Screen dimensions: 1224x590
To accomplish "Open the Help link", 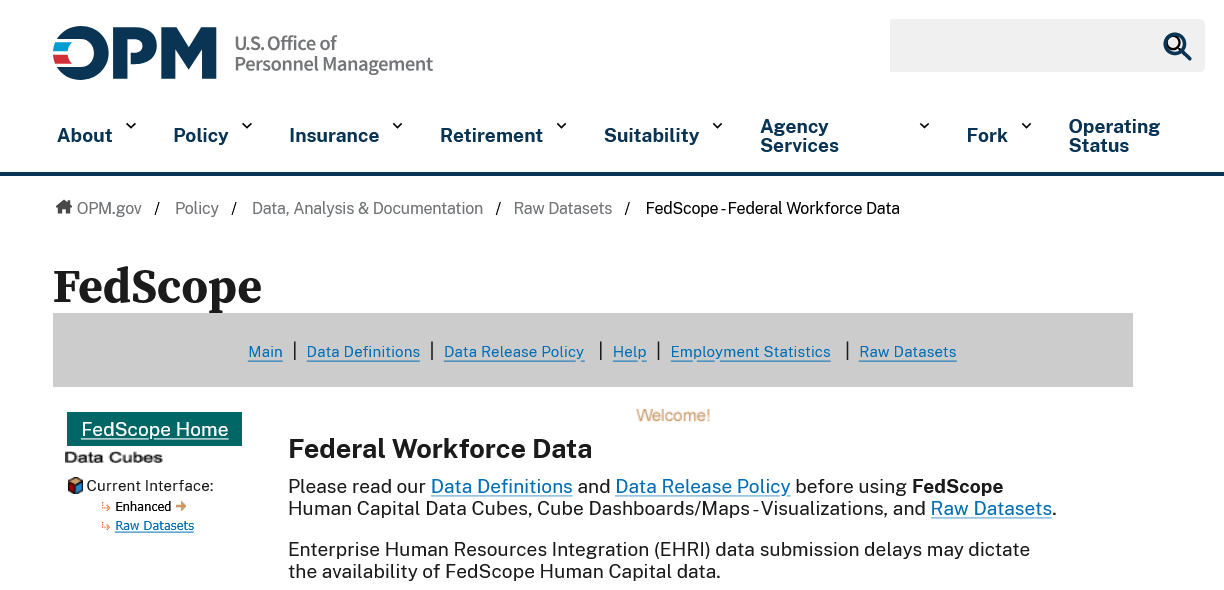I will pyautogui.click(x=630, y=352).
